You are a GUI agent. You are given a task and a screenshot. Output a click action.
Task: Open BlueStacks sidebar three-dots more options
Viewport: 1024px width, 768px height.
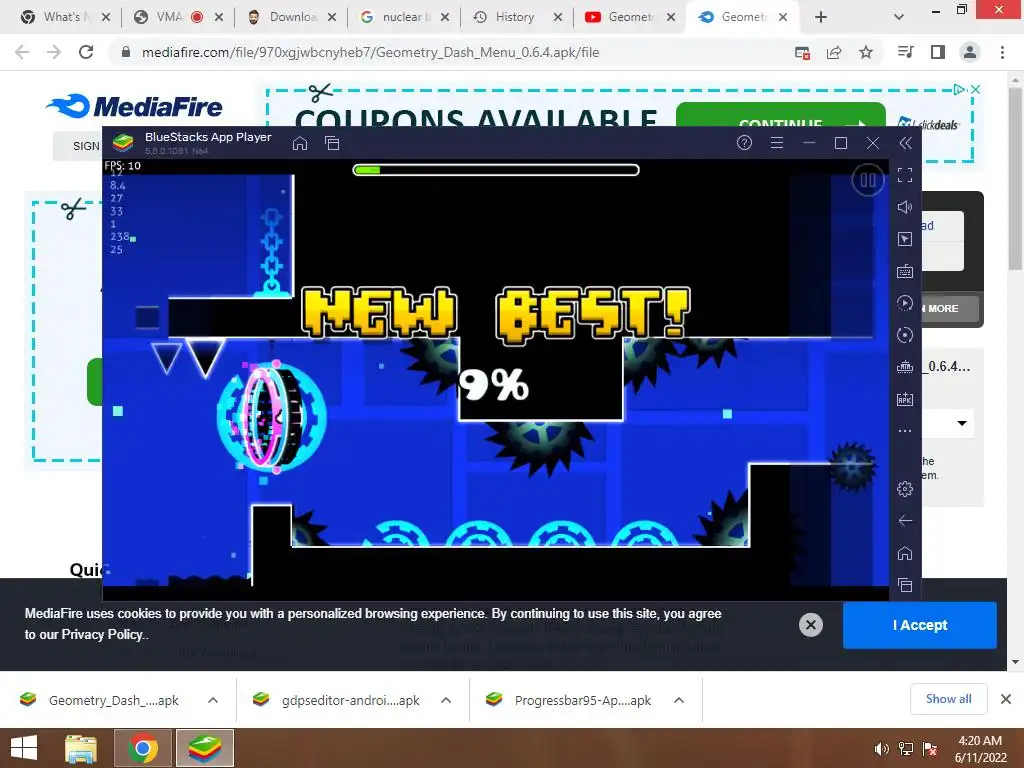point(904,431)
